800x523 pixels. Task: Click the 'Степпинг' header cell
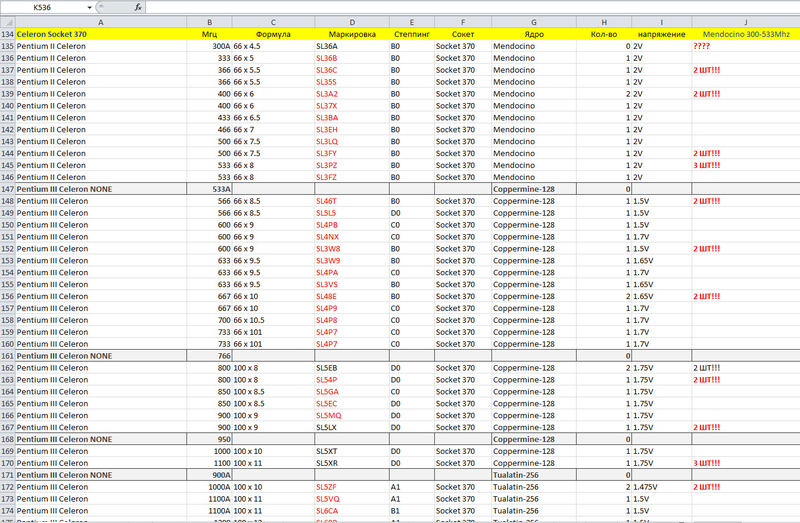point(412,34)
